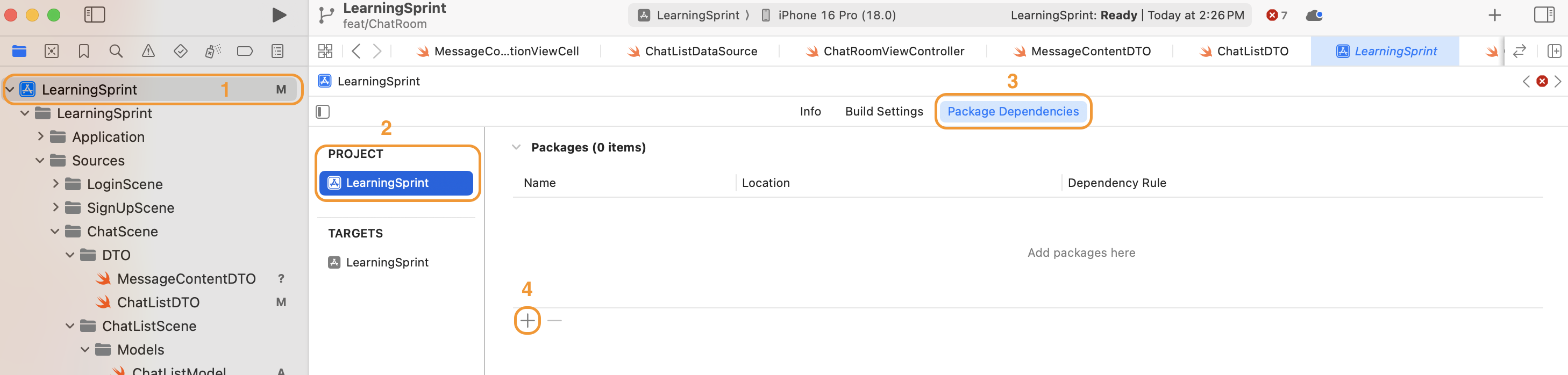1568x375 pixels.
Task: Expand the LoginScene folder
Action: click(x=55, y=184)
